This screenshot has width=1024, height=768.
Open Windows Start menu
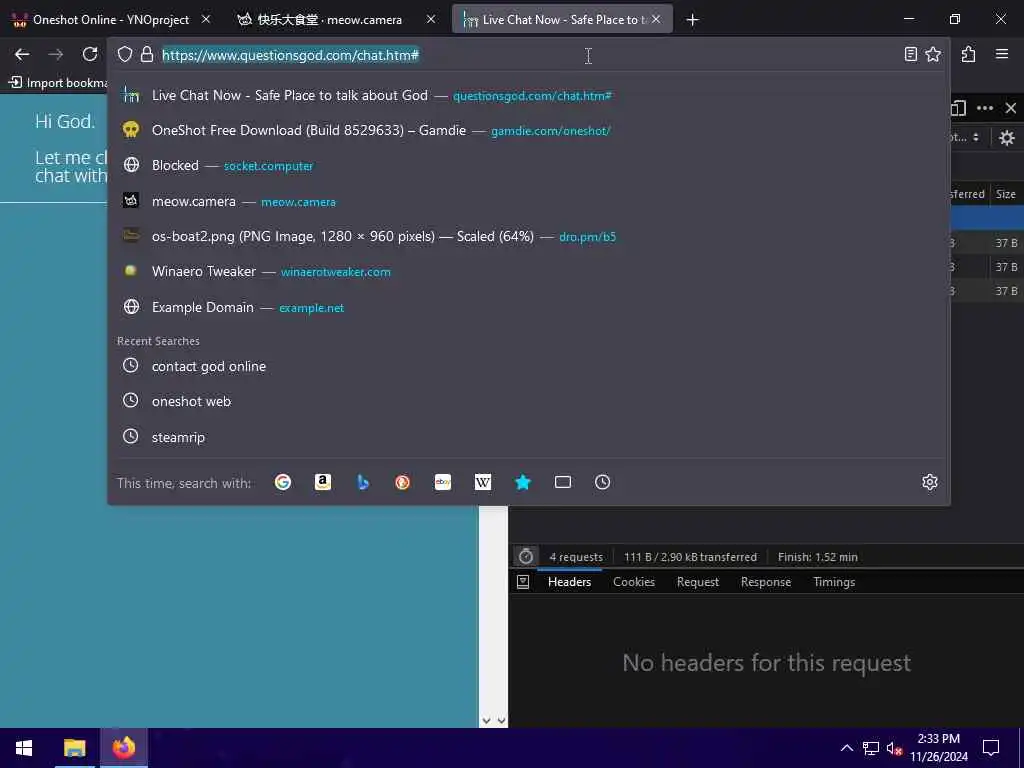pos(24,748)
